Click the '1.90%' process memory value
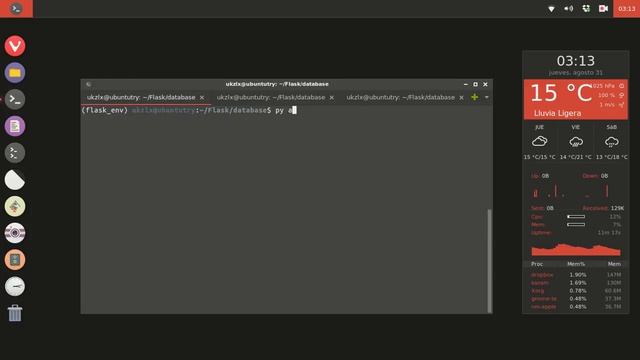Image resolution: width=640 pixels, height=360 pixels. coord(578,275)
